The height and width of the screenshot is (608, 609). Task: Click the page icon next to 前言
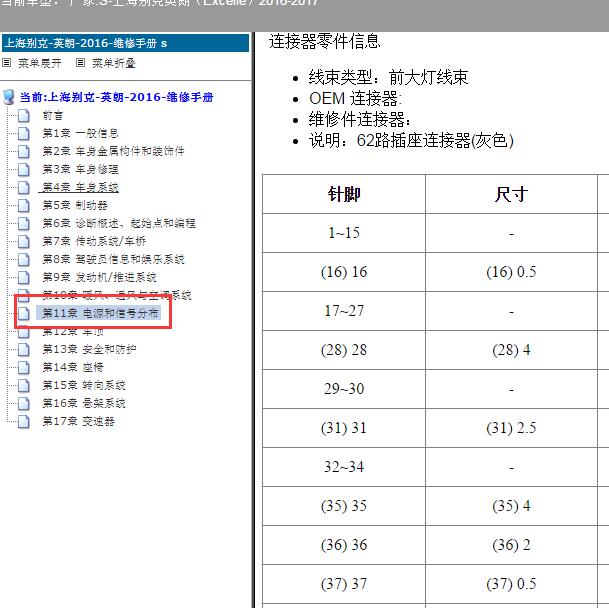[x=24, y=115]
